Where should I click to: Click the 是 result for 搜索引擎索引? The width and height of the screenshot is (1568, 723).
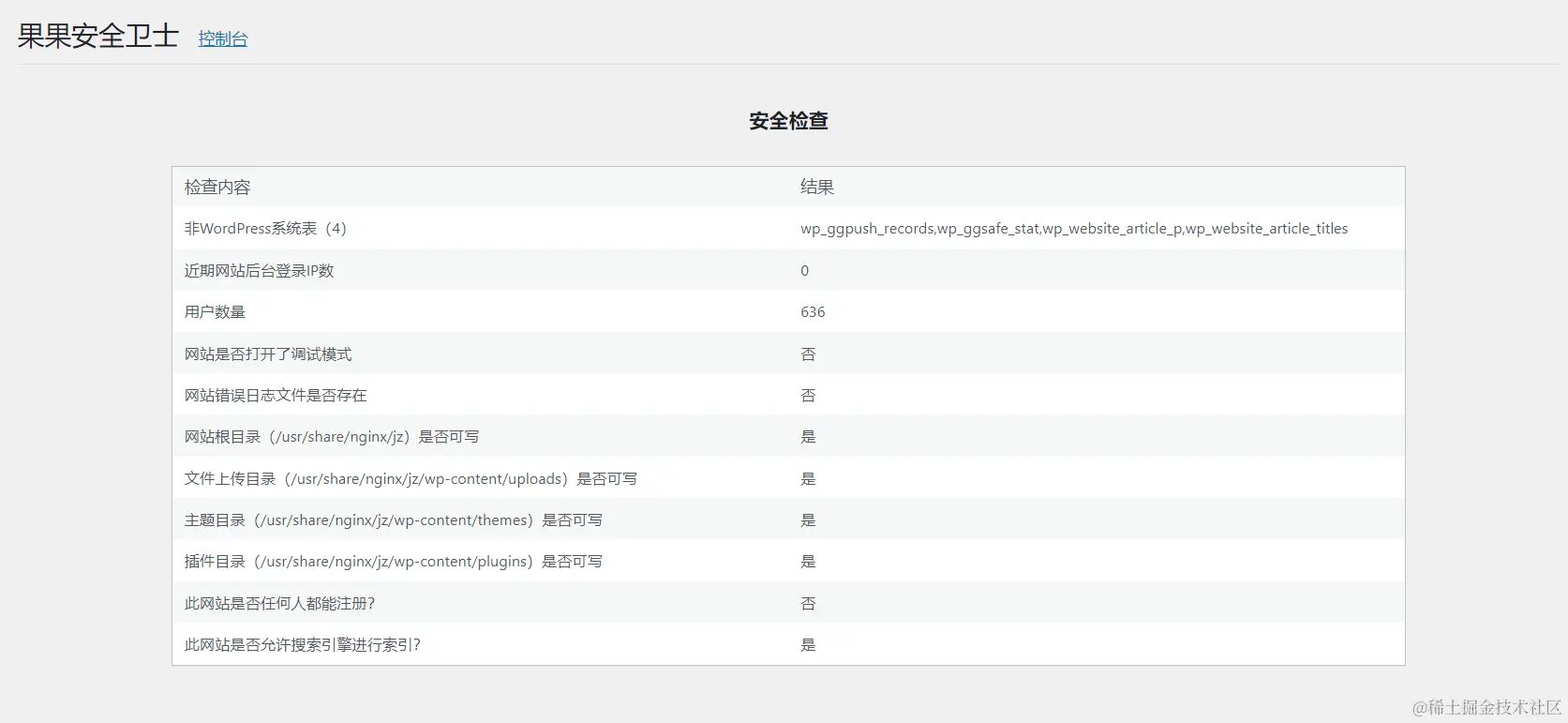click(x=808, y=645)
